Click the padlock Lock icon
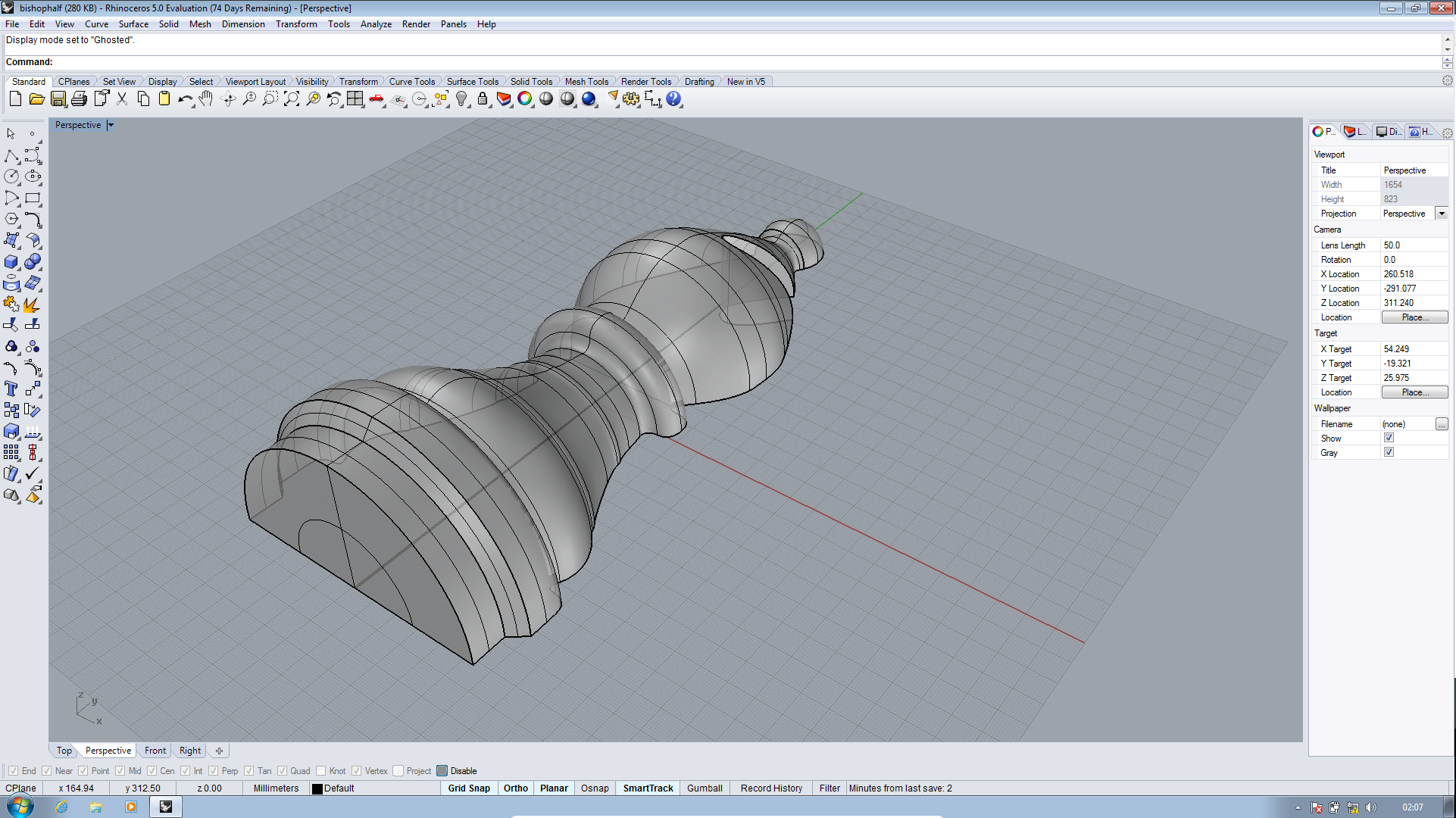This screenshot has width=1456, height=818. pos(483,99)
